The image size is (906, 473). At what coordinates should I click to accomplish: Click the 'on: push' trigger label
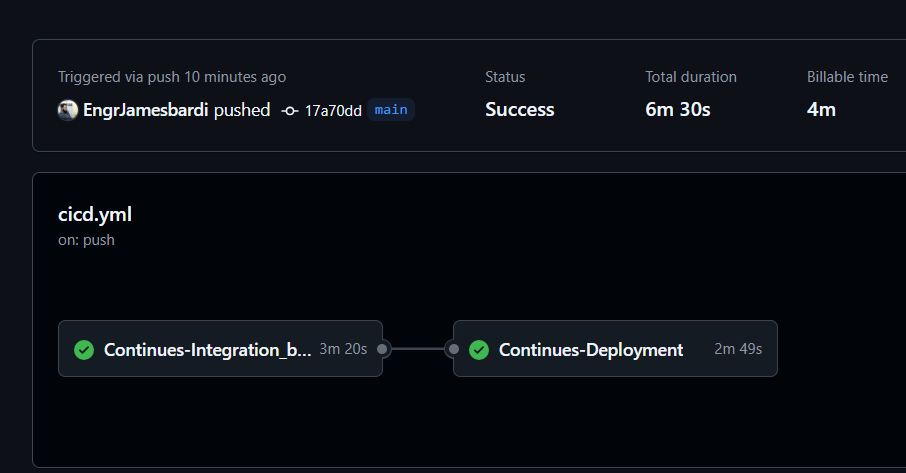pyautogui.click(x=86, y=240)
